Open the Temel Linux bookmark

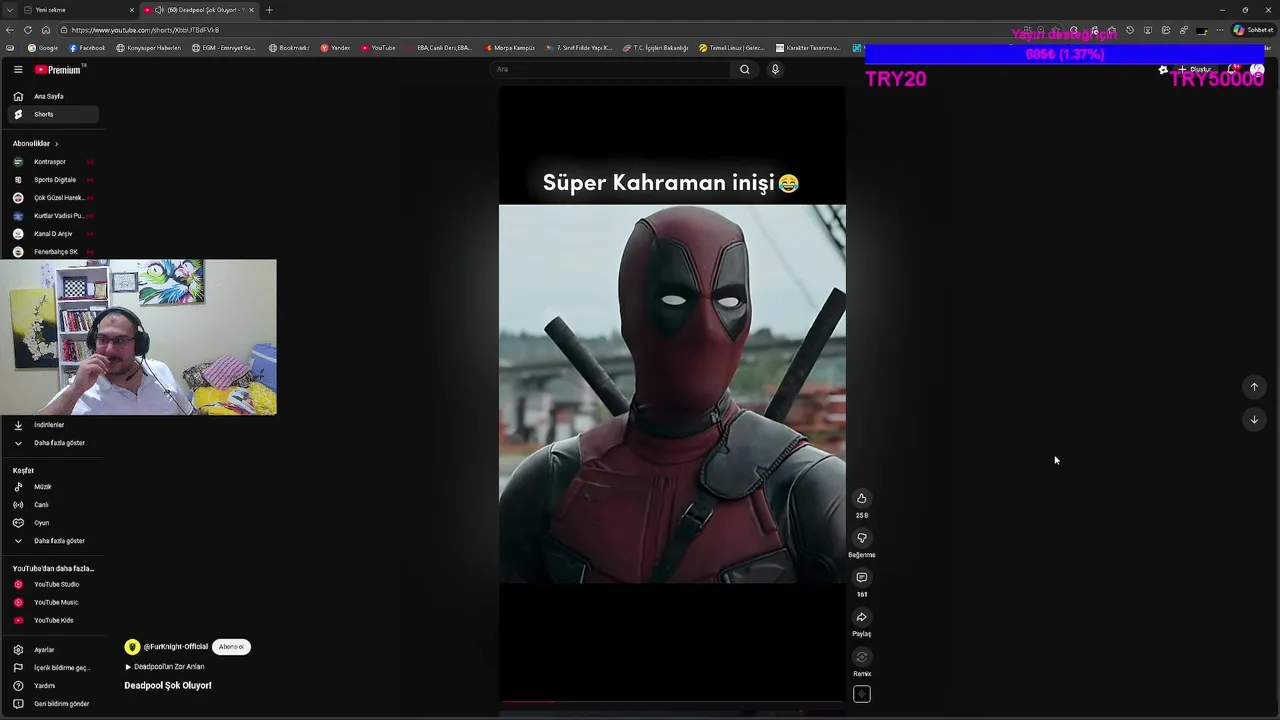[732, 48]
